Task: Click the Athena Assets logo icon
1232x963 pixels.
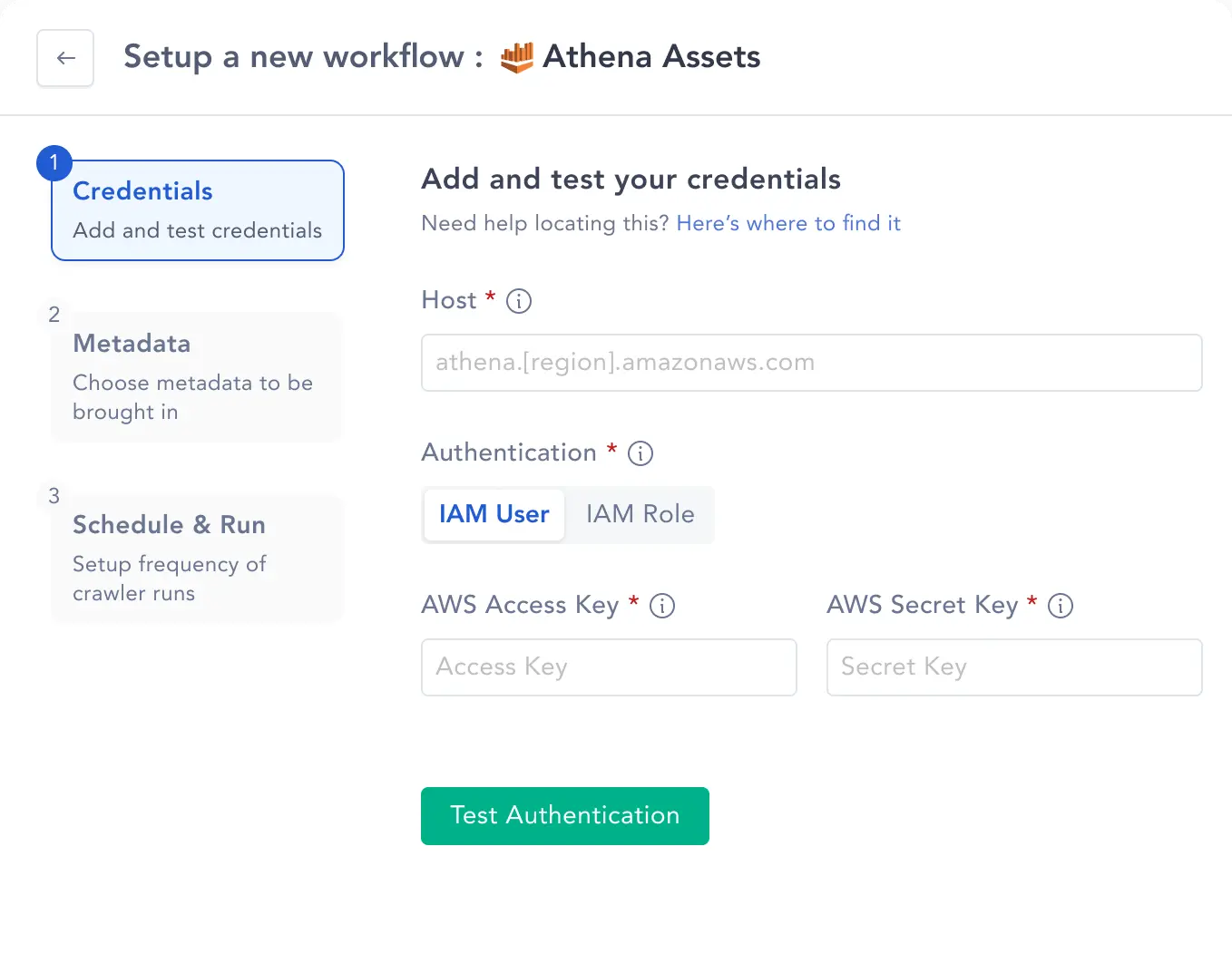Action: coord(517,57)
